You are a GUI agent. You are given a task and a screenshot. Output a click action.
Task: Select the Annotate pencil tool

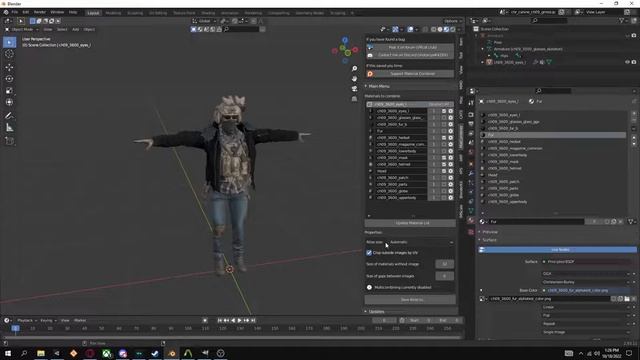tap(9, 116)
